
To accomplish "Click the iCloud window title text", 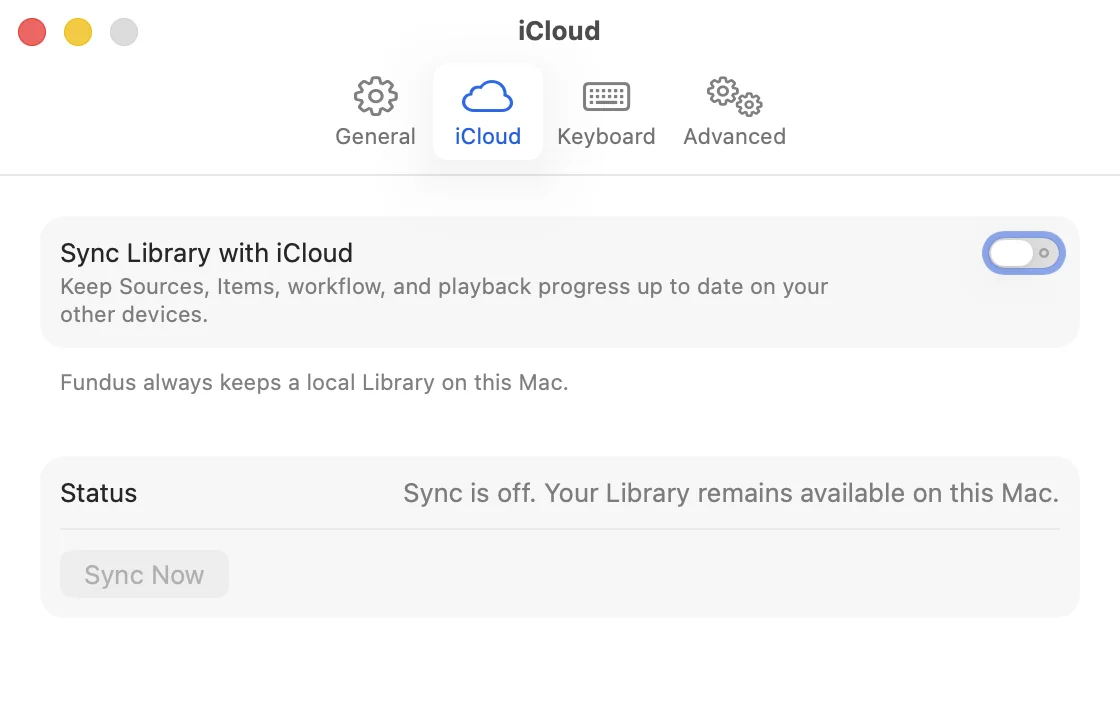I will (559, 31).
